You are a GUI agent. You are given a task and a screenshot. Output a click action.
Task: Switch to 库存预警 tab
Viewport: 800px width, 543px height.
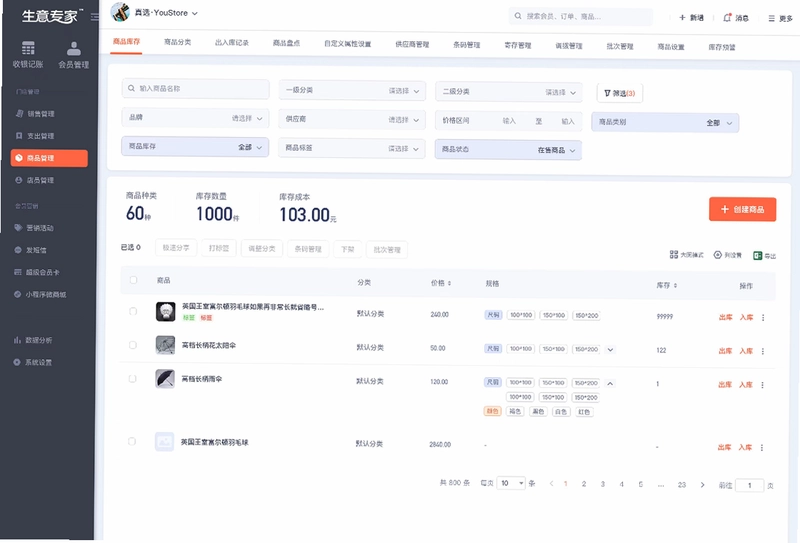tap(722, 47)
